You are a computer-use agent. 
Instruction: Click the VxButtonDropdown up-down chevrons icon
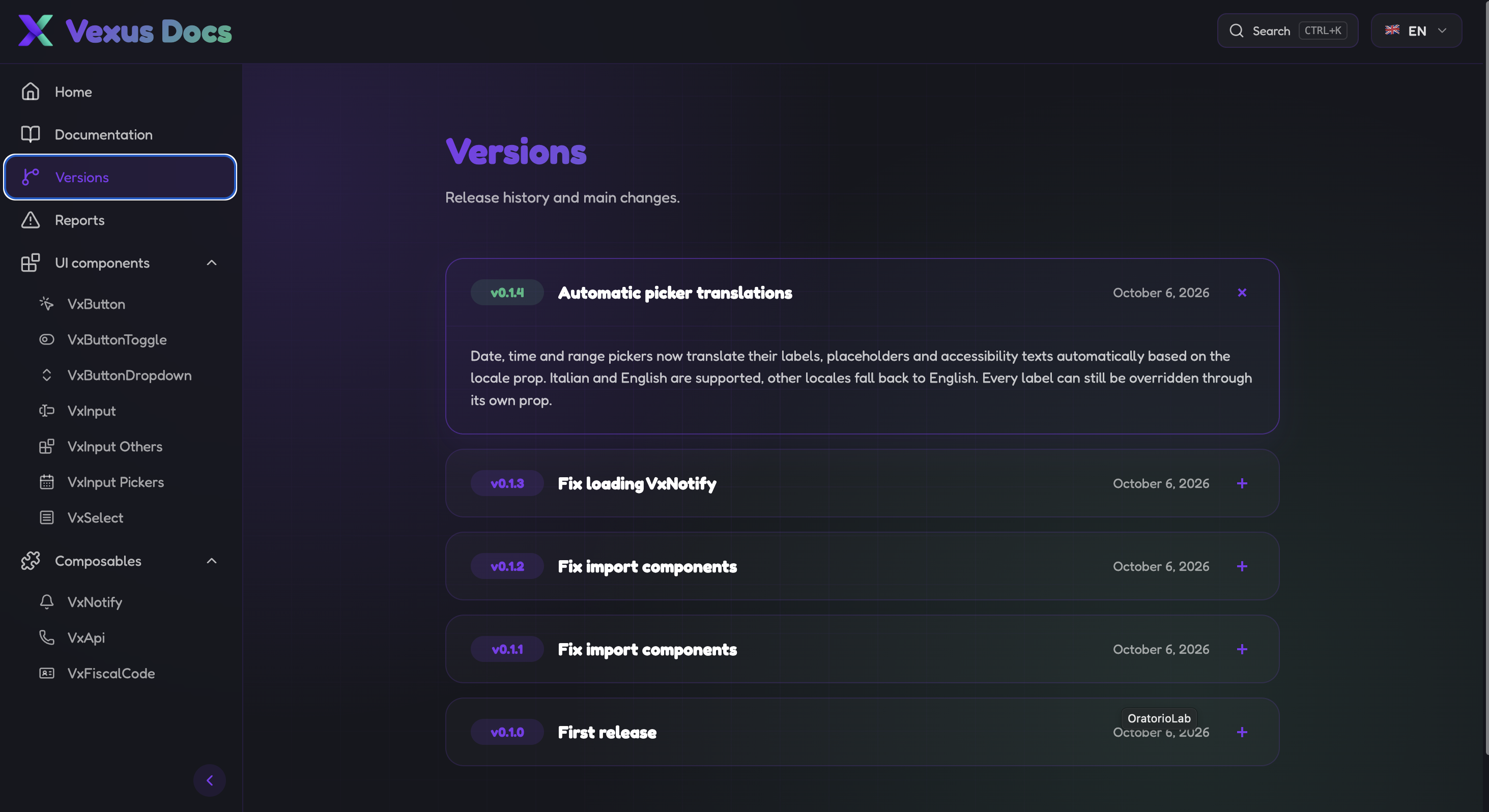[x=46, y=375]
